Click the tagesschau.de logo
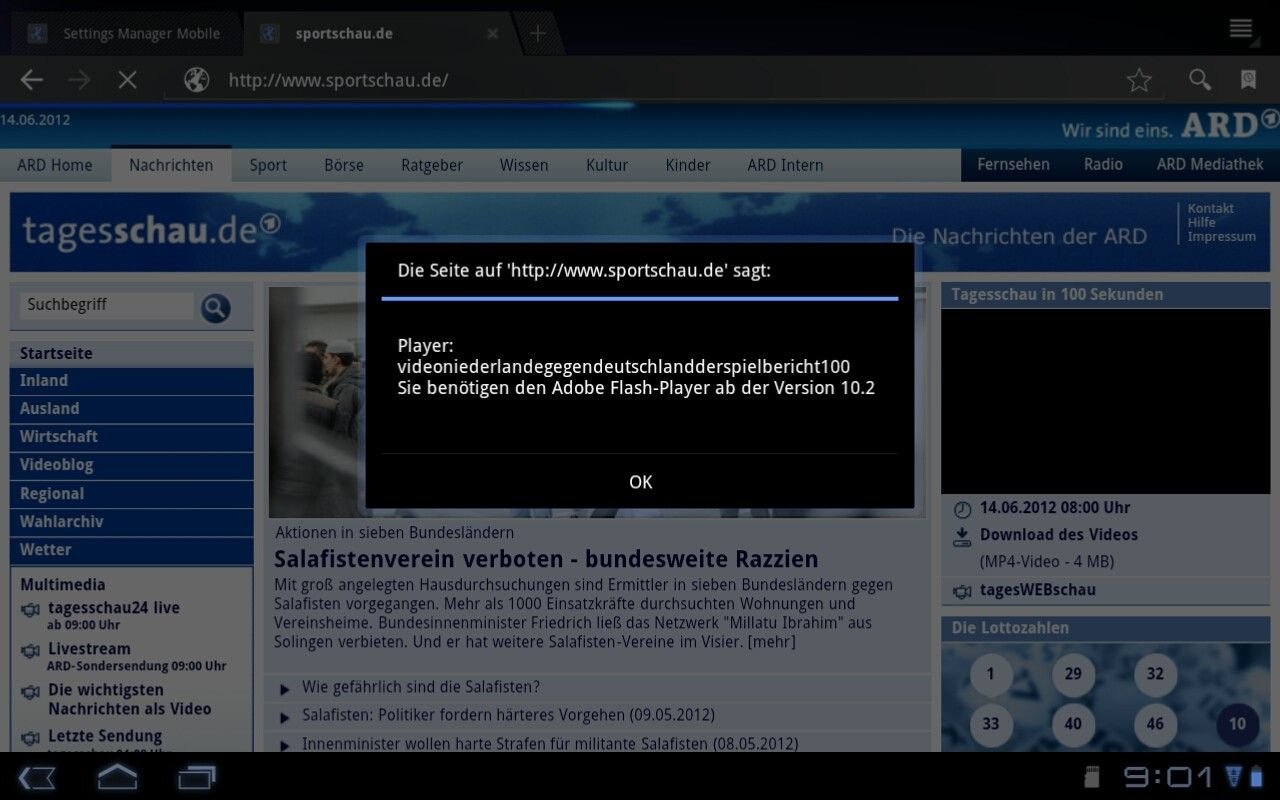Screen dimensions: 1280x800 151,231
